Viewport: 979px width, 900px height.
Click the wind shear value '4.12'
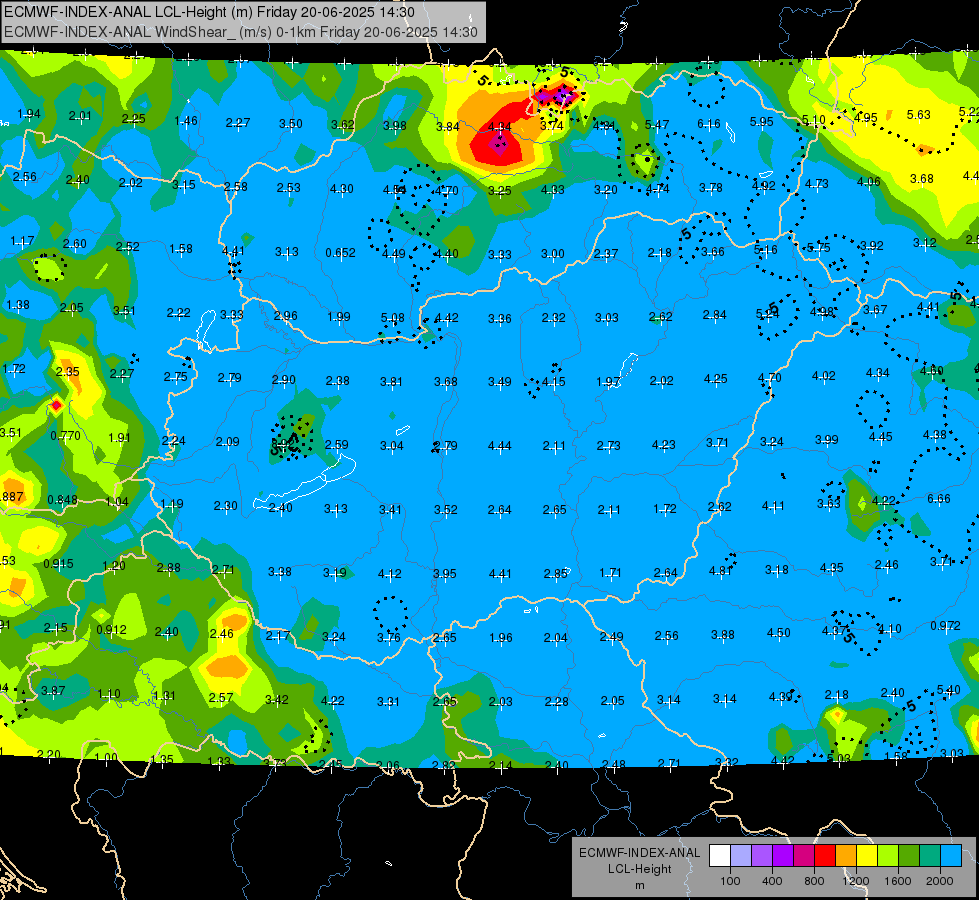click(390, 573)
